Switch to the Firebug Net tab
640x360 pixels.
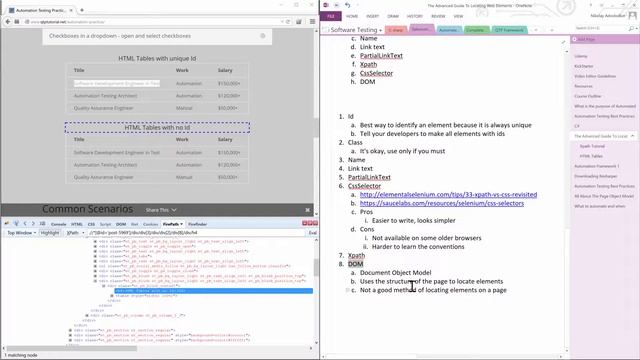point(134,224)
